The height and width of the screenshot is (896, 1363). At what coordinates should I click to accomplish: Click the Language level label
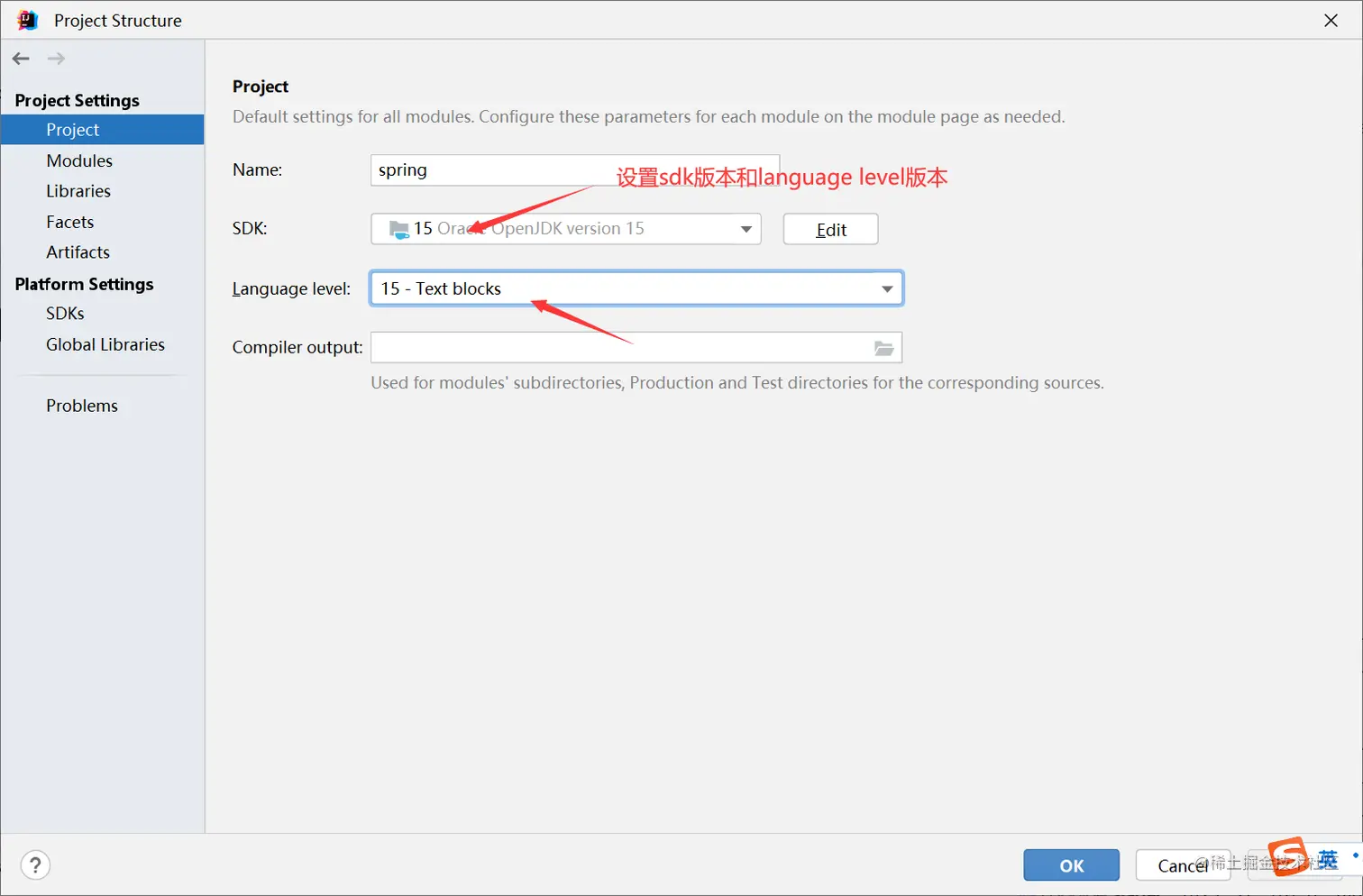click(291, 289)
